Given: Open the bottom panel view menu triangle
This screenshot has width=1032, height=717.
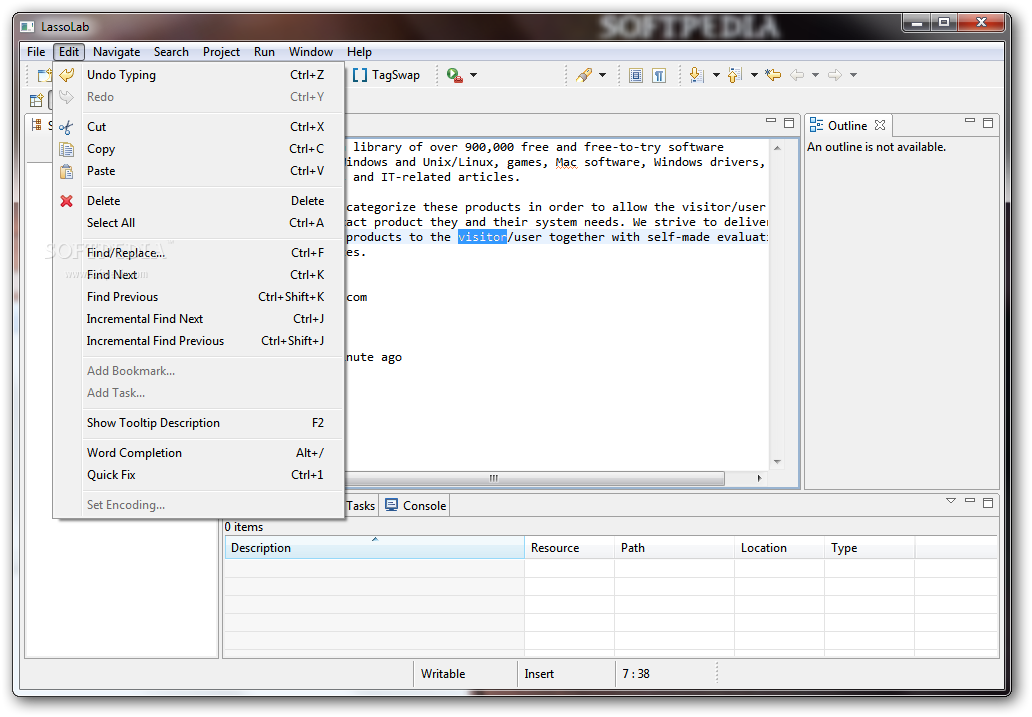Looking at the screenshot, I should [950, 501].
